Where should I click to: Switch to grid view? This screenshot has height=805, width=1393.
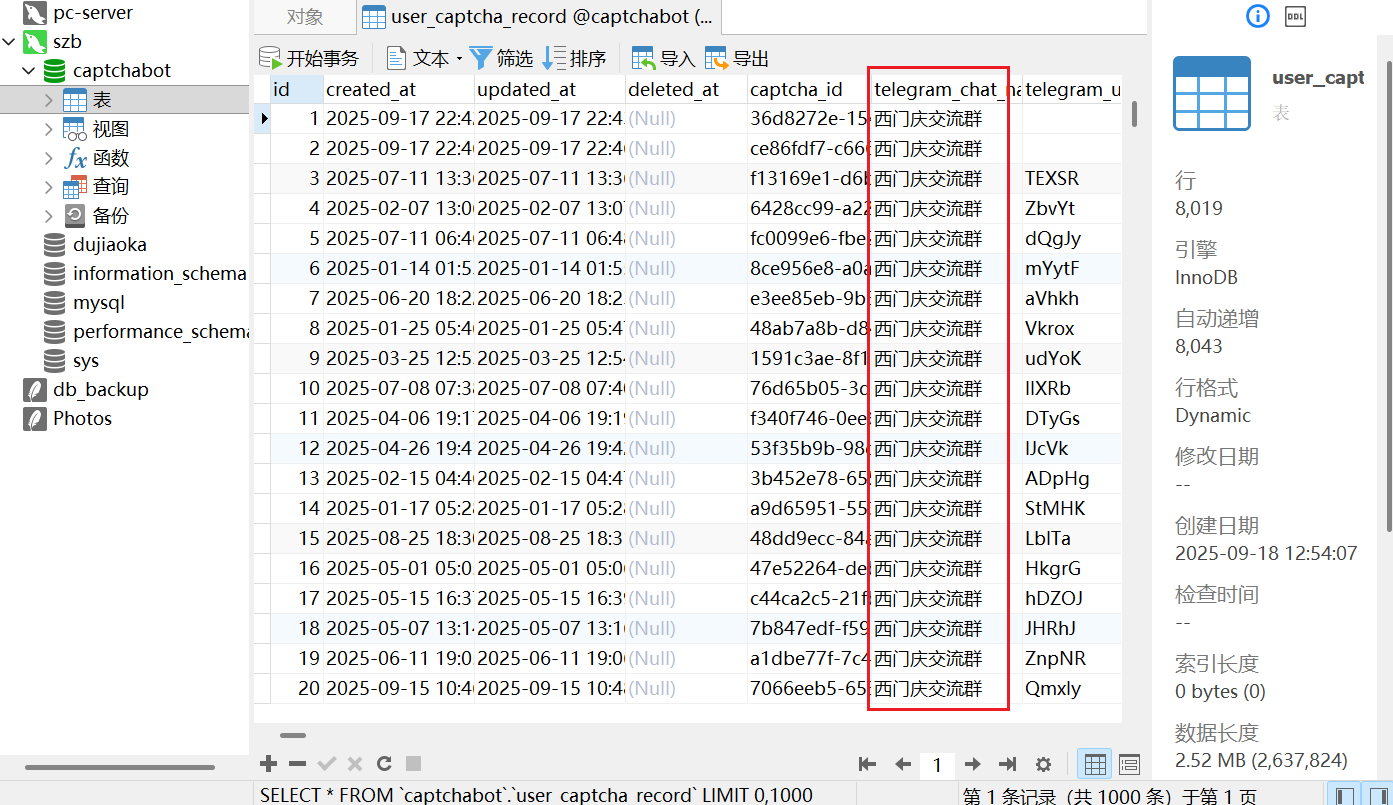click(x=1095, y=765)
